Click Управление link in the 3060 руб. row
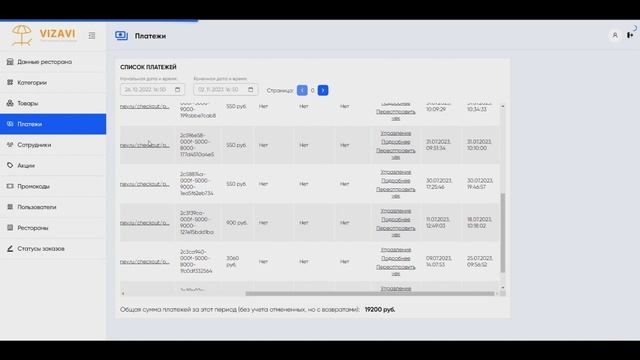 [x=396, y=250]
